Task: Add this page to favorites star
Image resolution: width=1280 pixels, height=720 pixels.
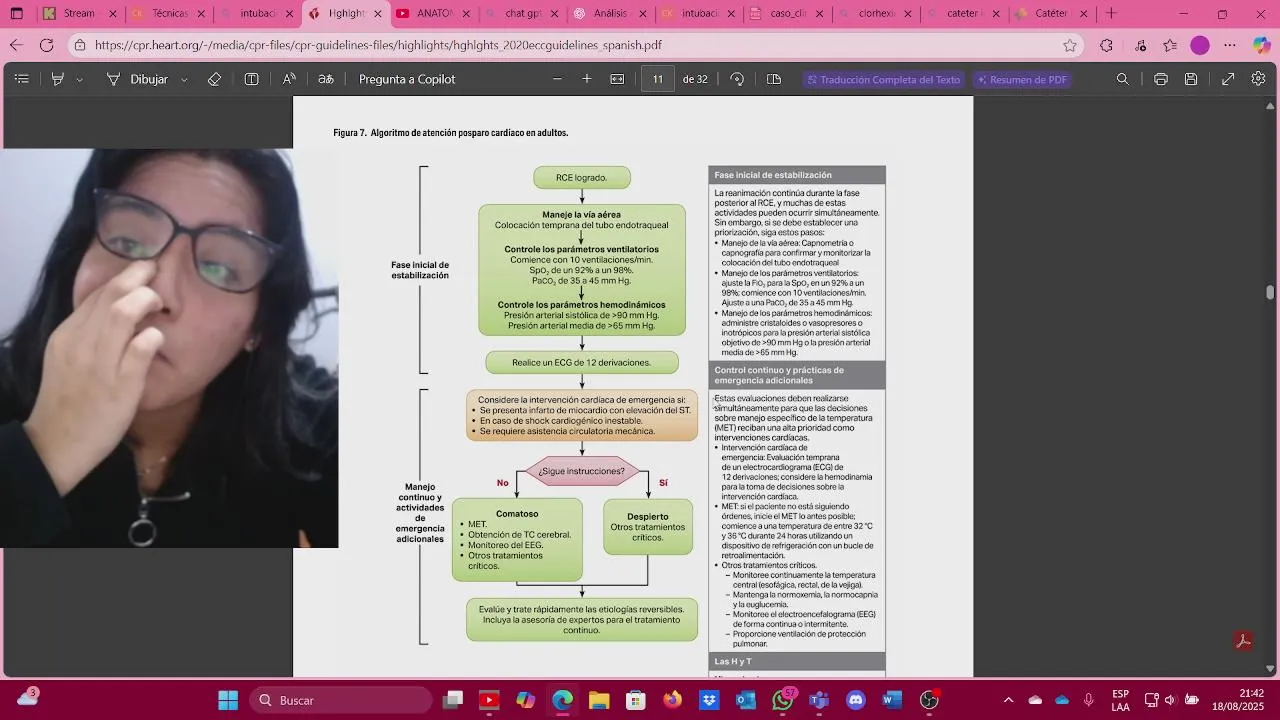Action: (1070, 45)
